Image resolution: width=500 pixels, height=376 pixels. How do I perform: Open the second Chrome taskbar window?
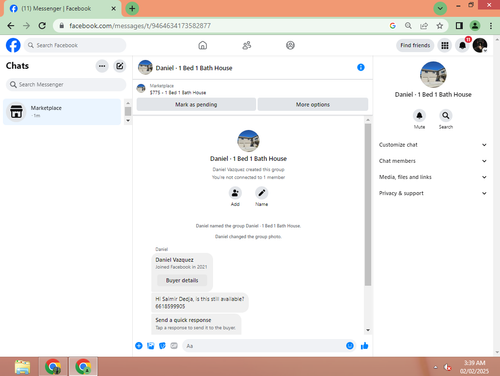(83, 367)
